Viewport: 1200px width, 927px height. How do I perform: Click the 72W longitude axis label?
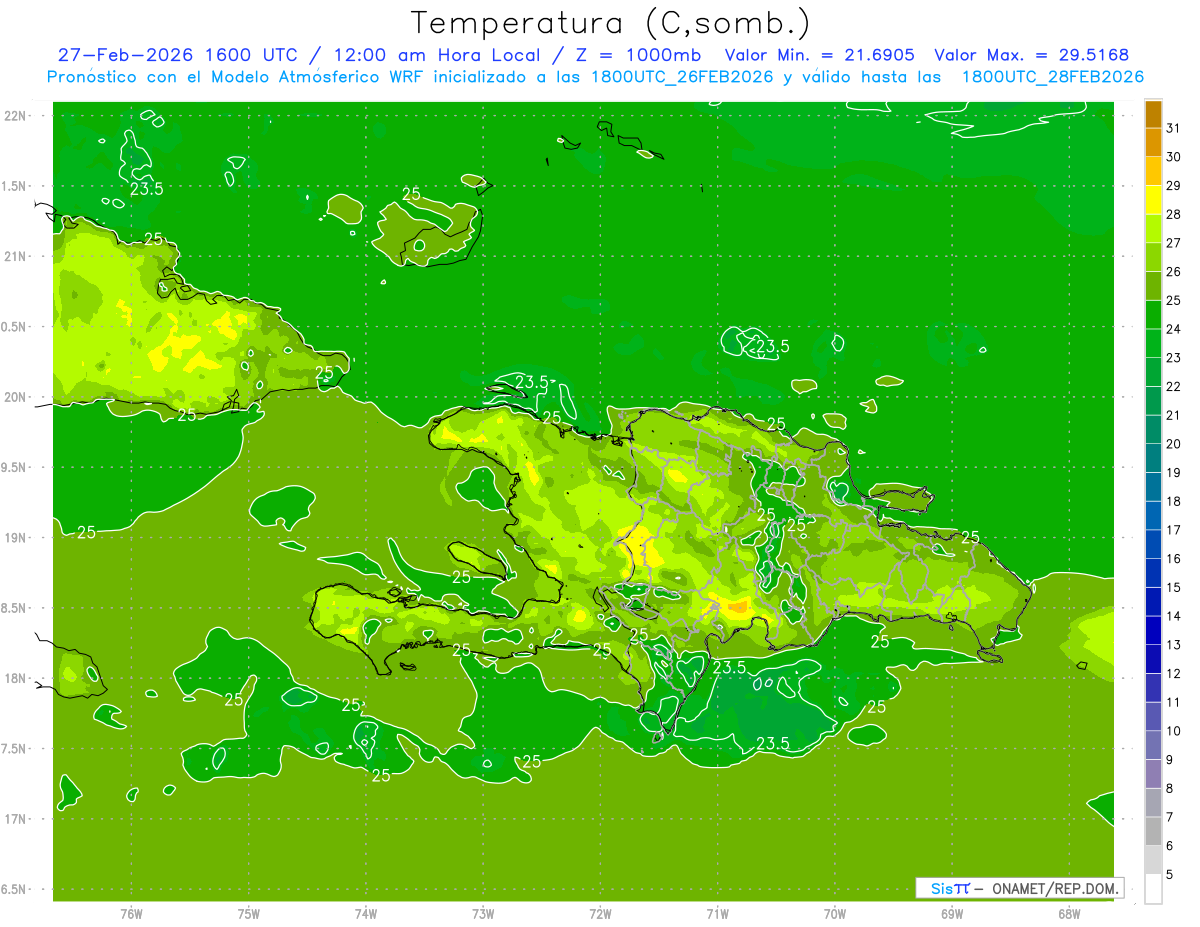(600, 913)
